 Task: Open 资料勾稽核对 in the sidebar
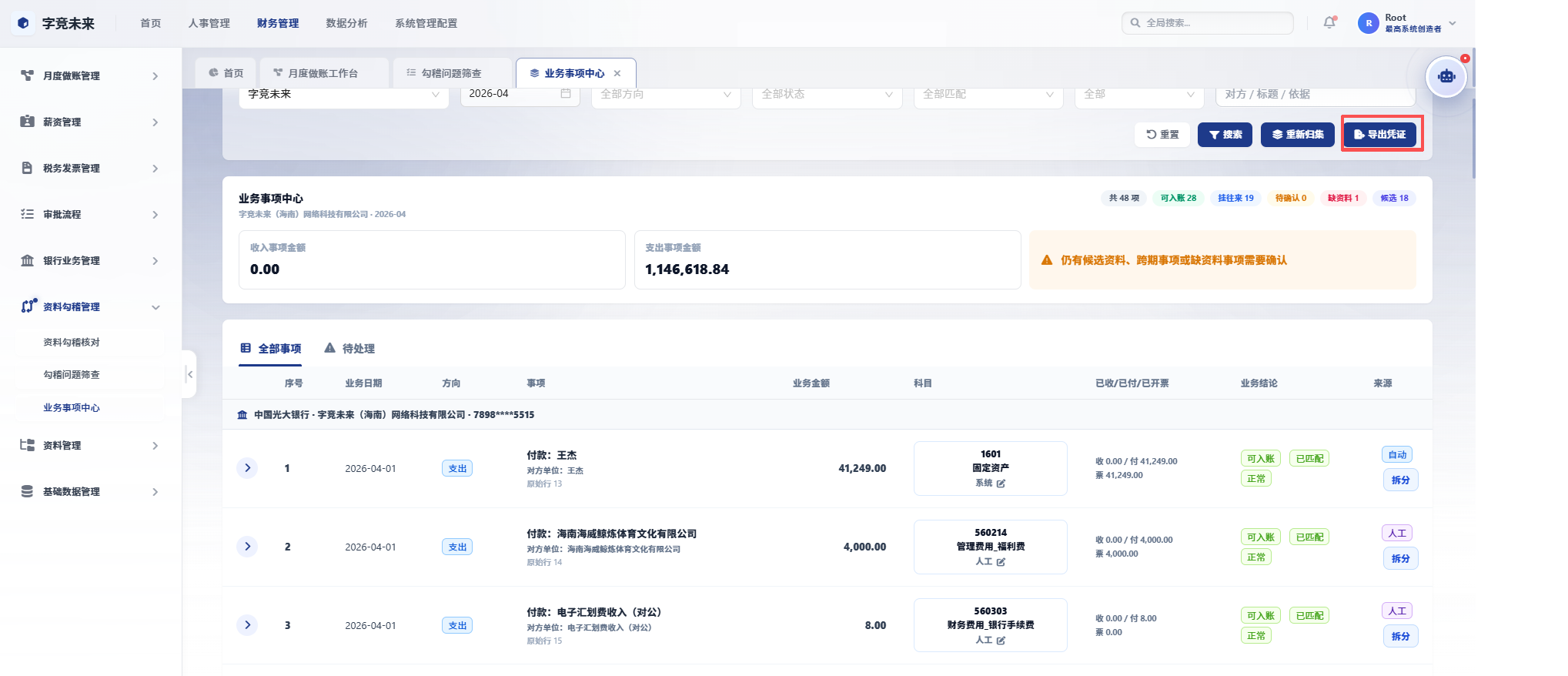[x=72, y=342]
